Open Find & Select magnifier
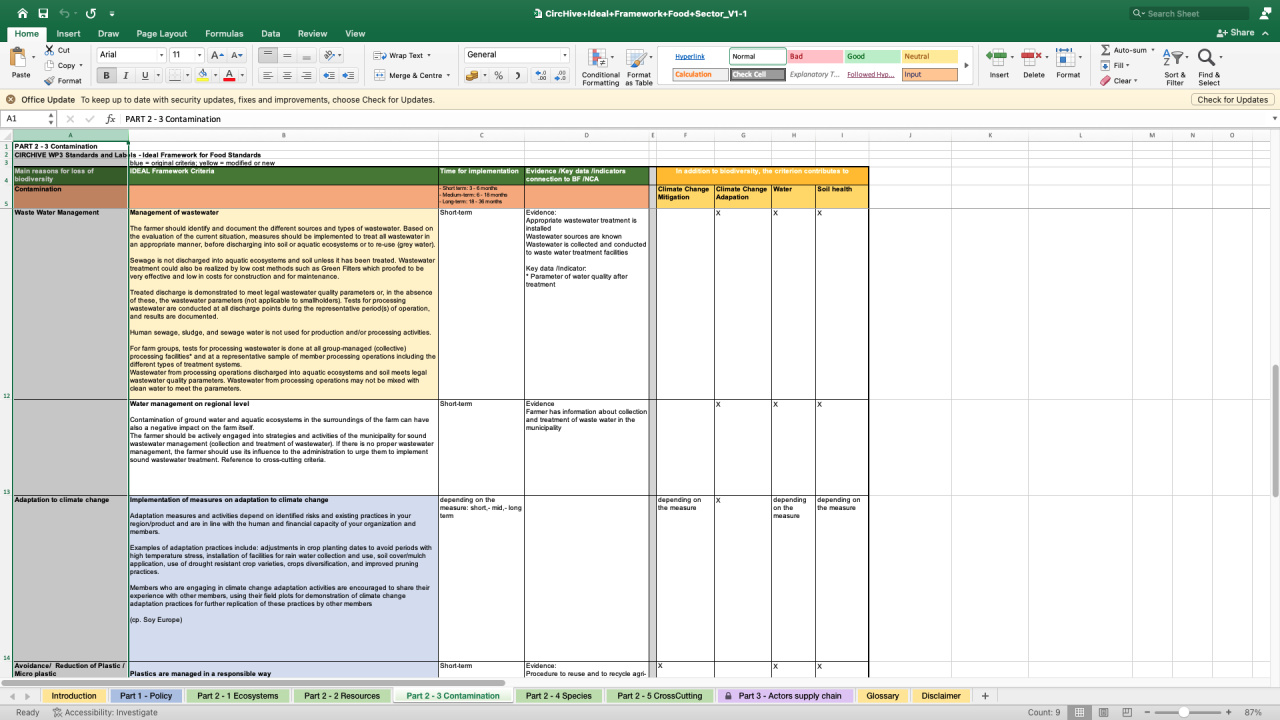 tap(1209, 66)
